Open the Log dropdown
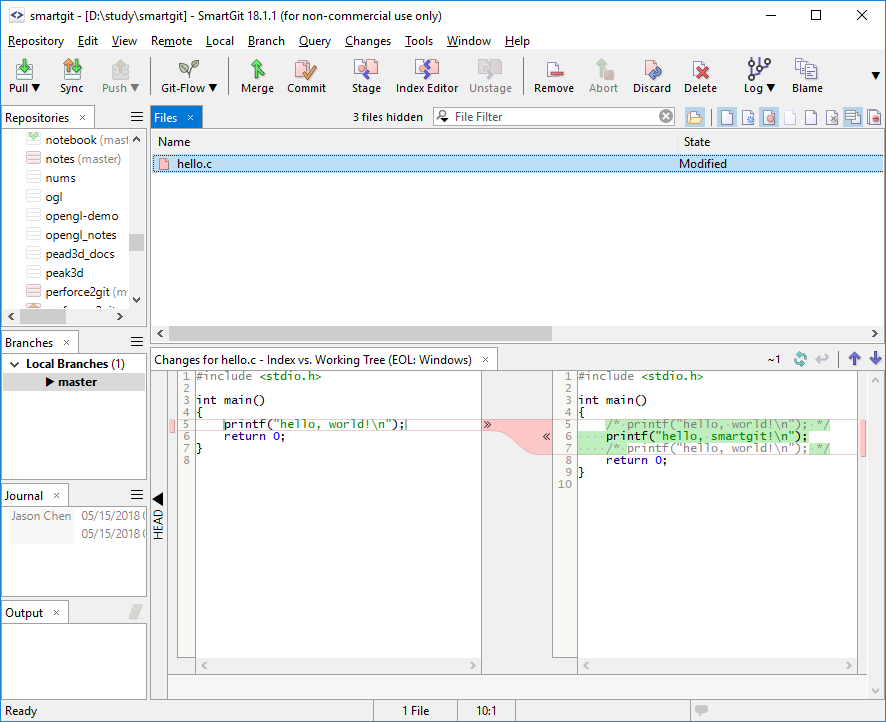The image size is (886, 722). click(770, 88)
